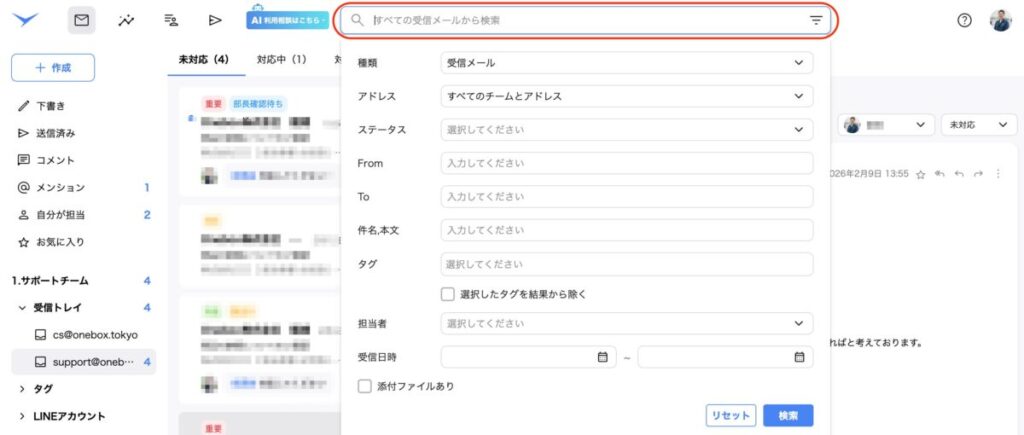
Task: Expand the LINEアカウント tree section
Action: (x=22, y=416)
